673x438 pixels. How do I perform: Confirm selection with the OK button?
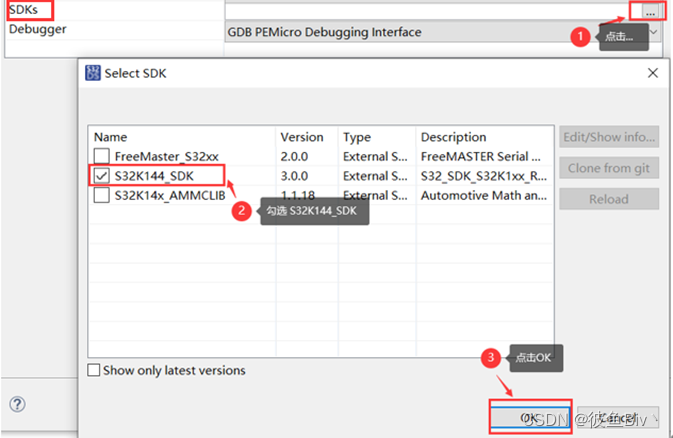coord(530,417)
